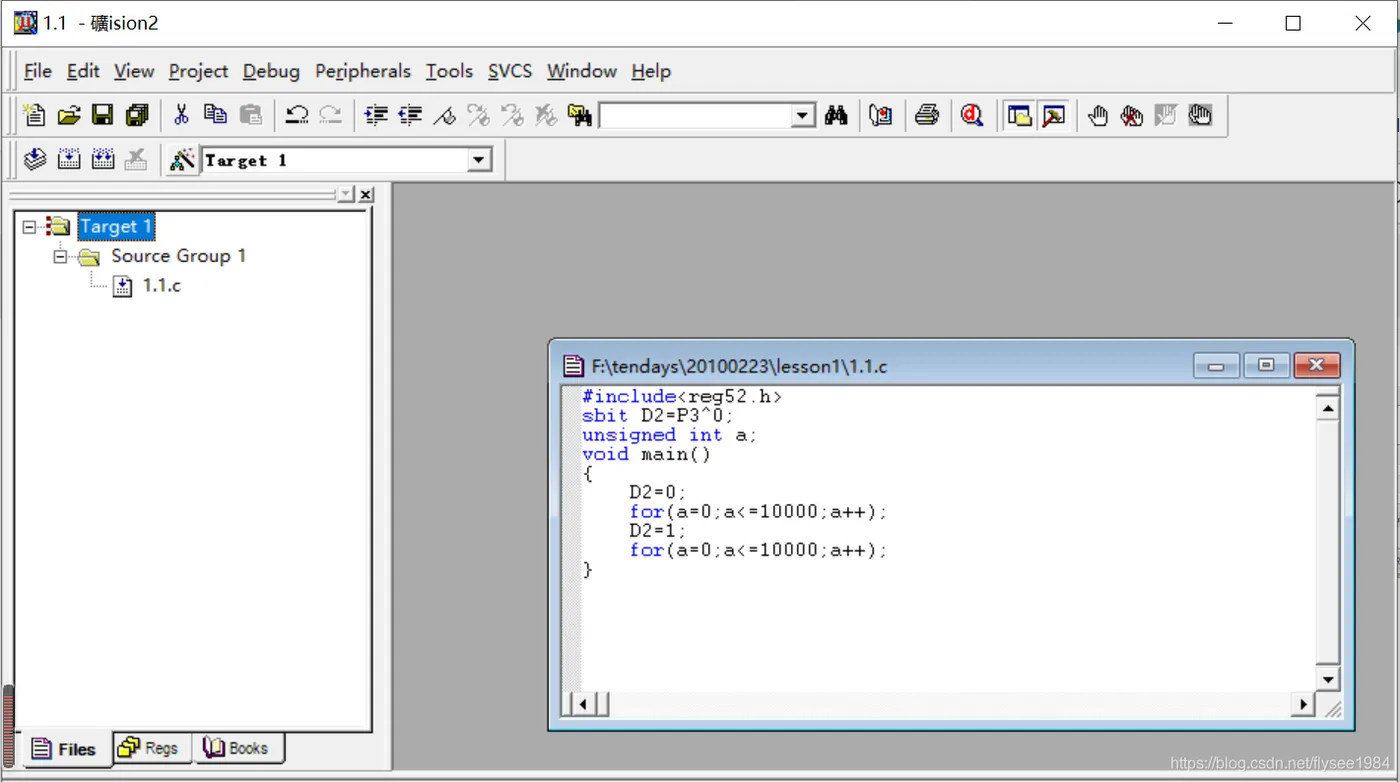Unindent the selected text

pos(410,115)
